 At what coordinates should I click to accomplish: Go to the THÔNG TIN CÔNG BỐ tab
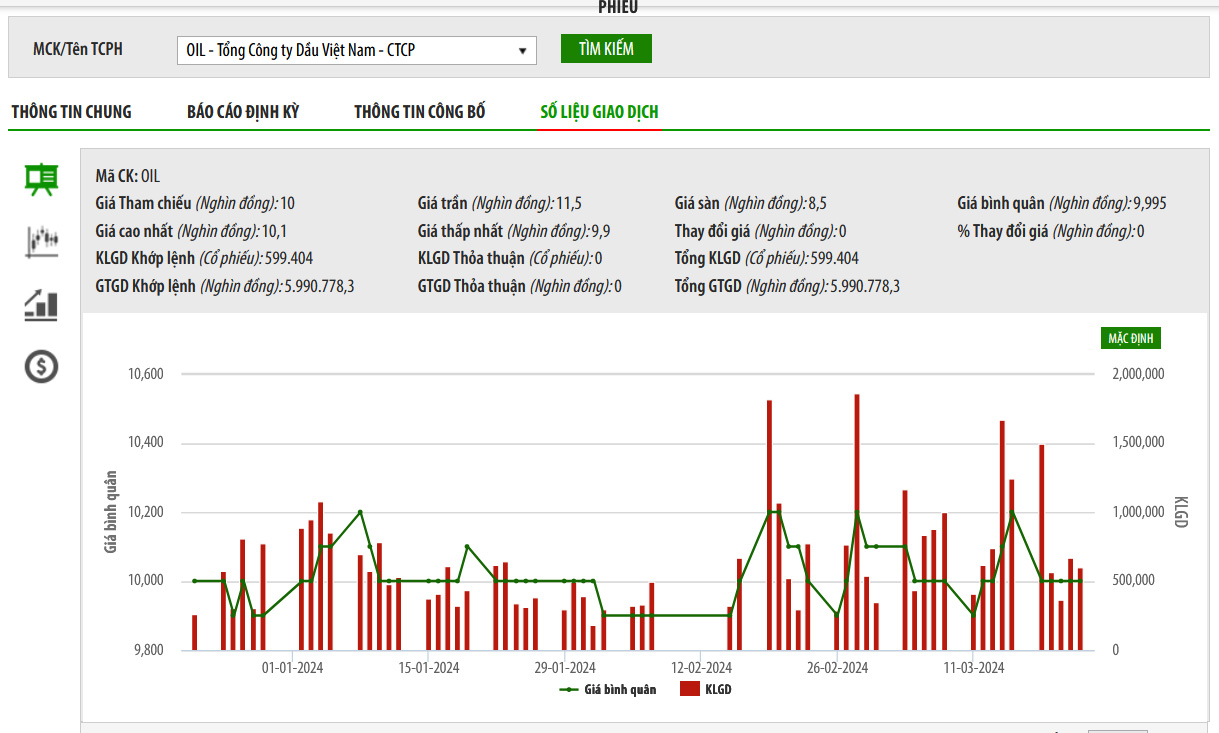point(420,112)
